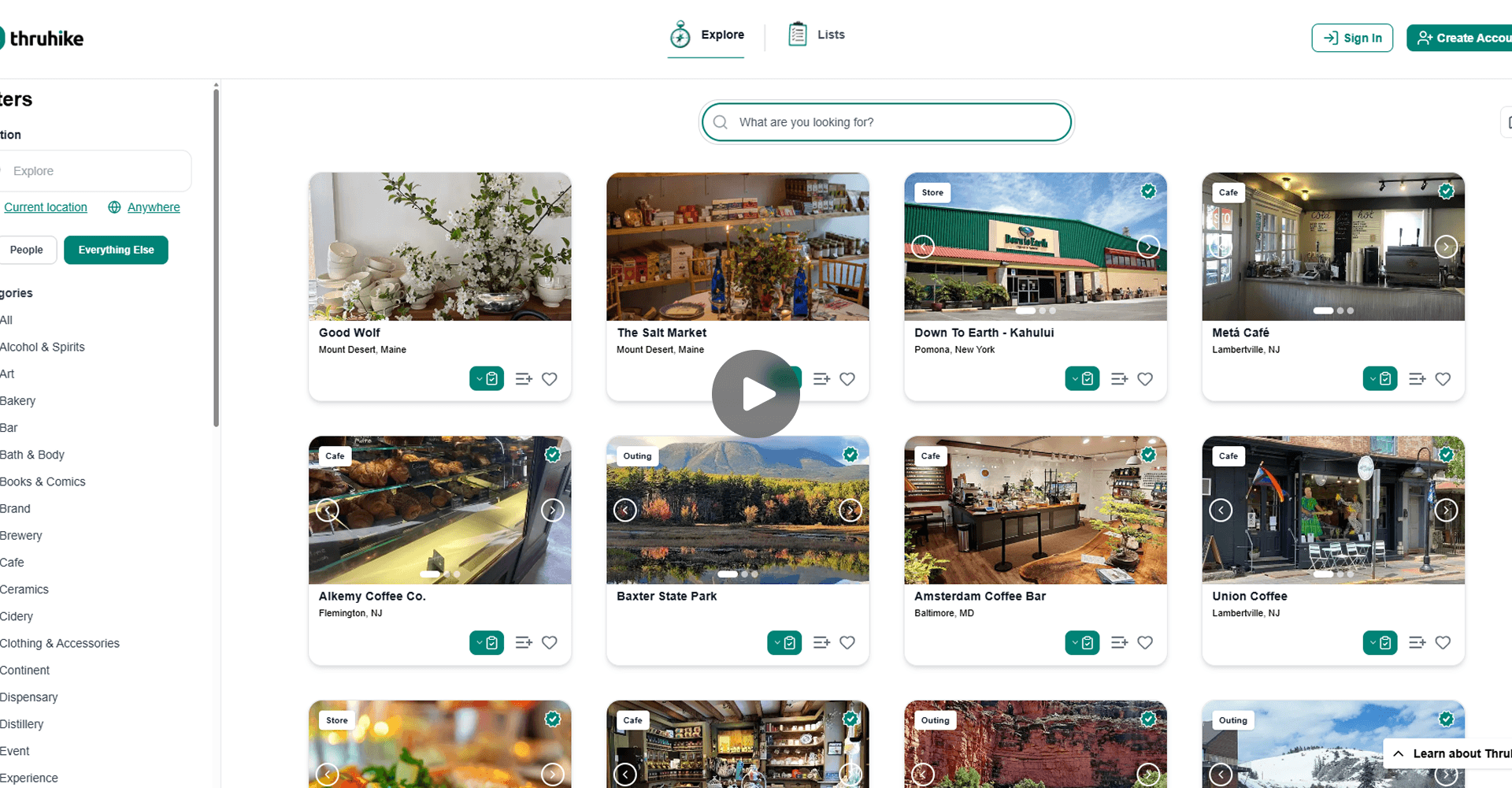This screenshot has width=1512, height=788.
Task: Open check-in dropdown on Metá Café card
Action: 1380,379
